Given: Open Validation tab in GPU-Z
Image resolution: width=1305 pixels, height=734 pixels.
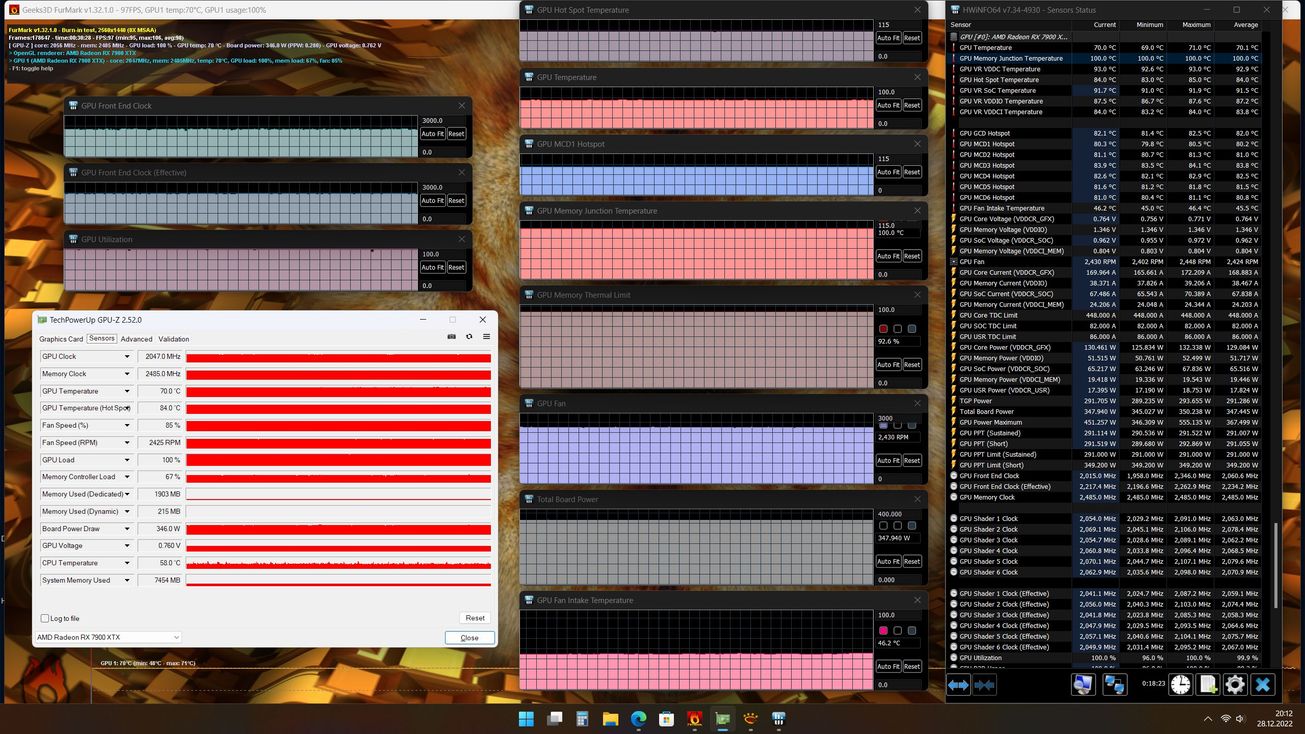Looking at the screenshot, I should point(174,339).
